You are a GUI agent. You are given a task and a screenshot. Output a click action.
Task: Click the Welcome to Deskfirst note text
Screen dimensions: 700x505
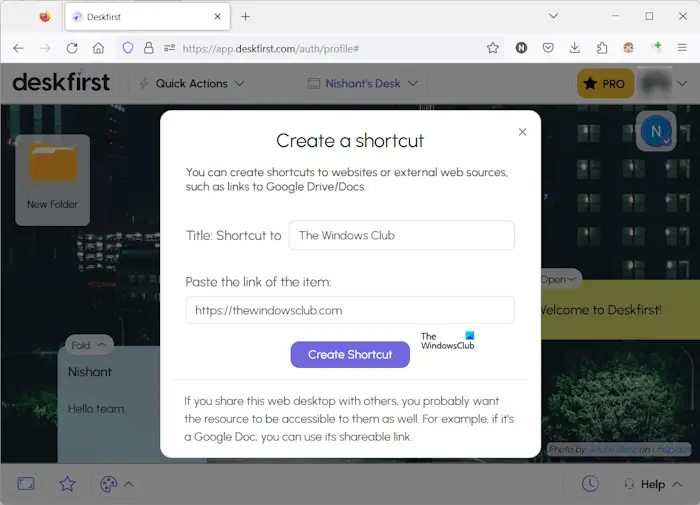point(601,310)
